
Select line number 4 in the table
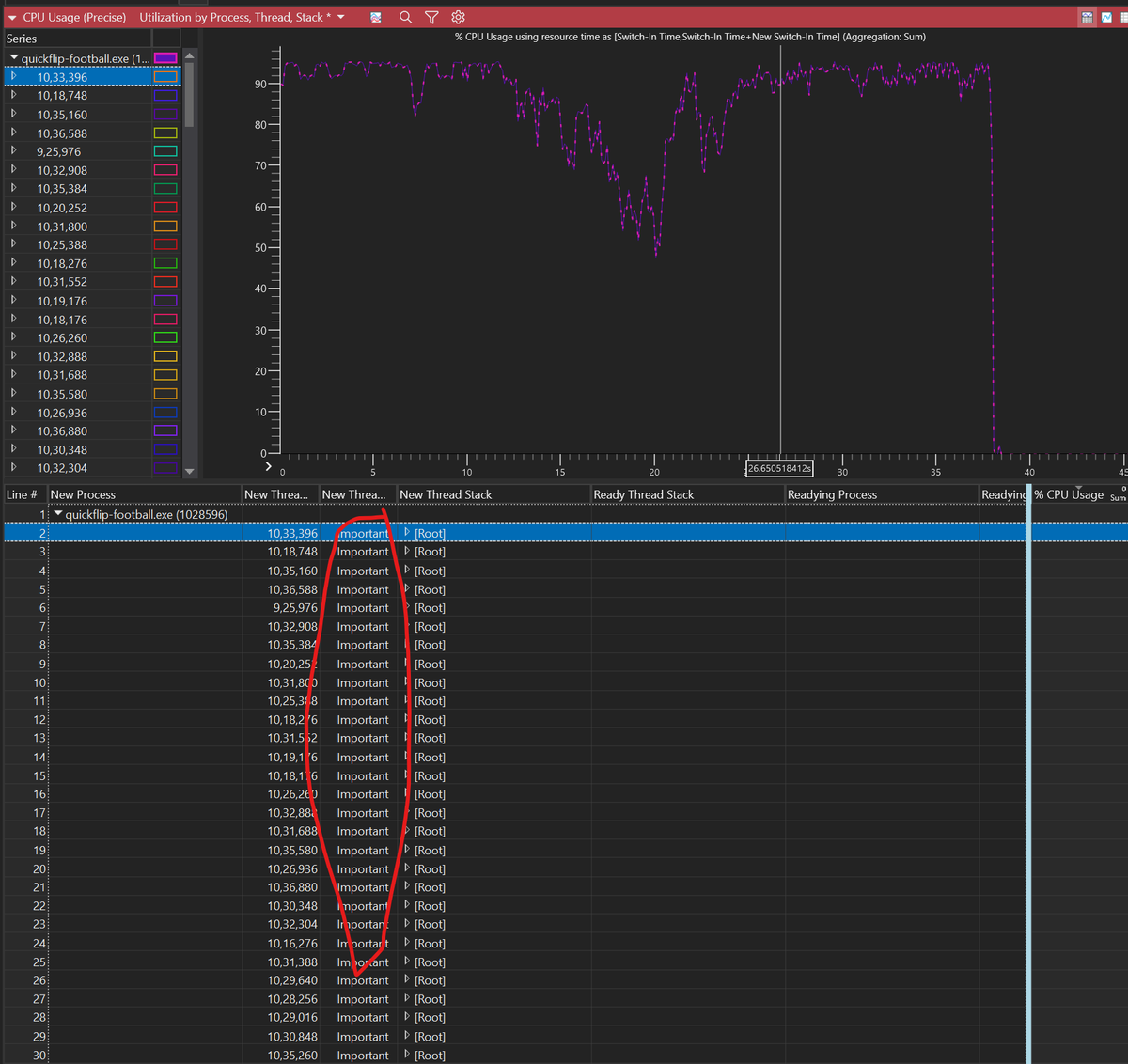pyautogui.click(x=42, y=571)
